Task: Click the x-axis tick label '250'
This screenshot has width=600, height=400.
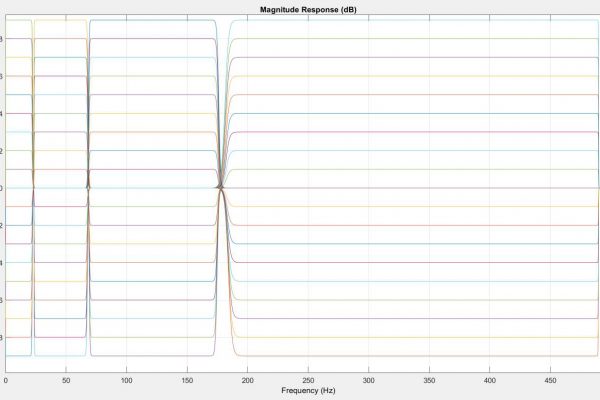Action: [308, 380]
